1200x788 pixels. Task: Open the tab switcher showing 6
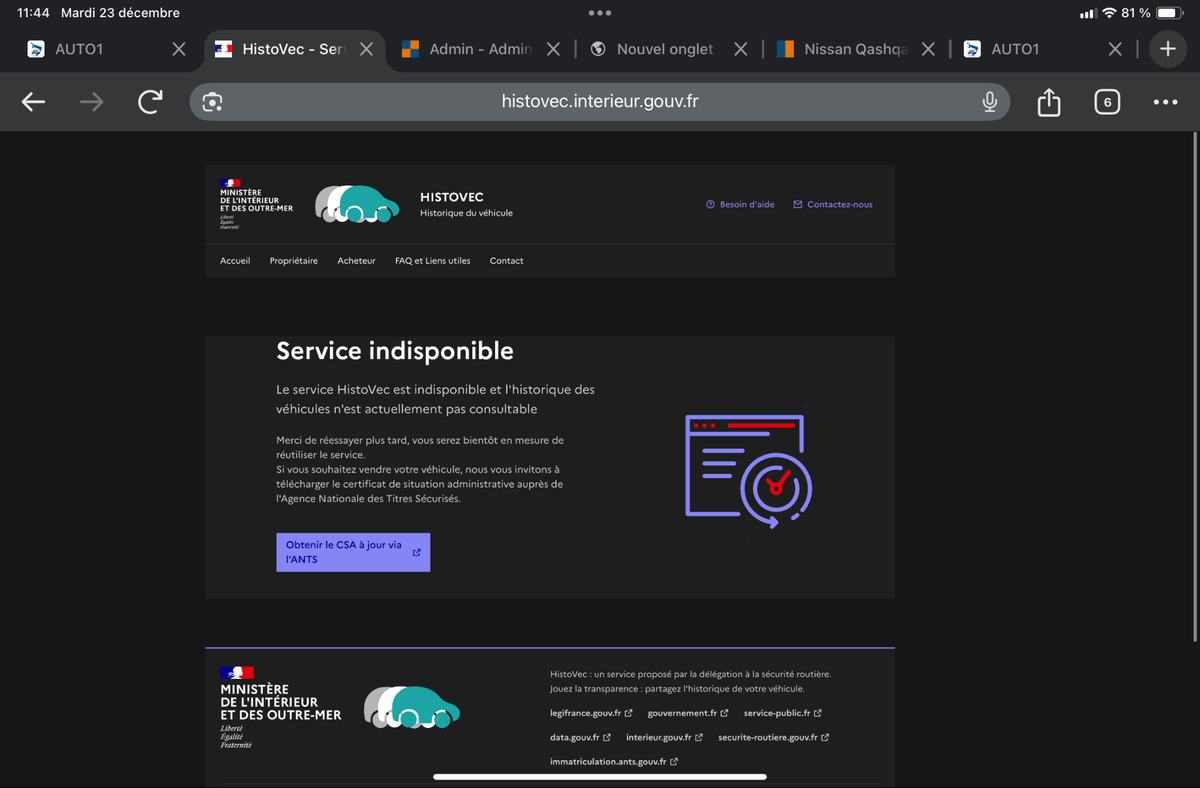tap(1106, 102)
